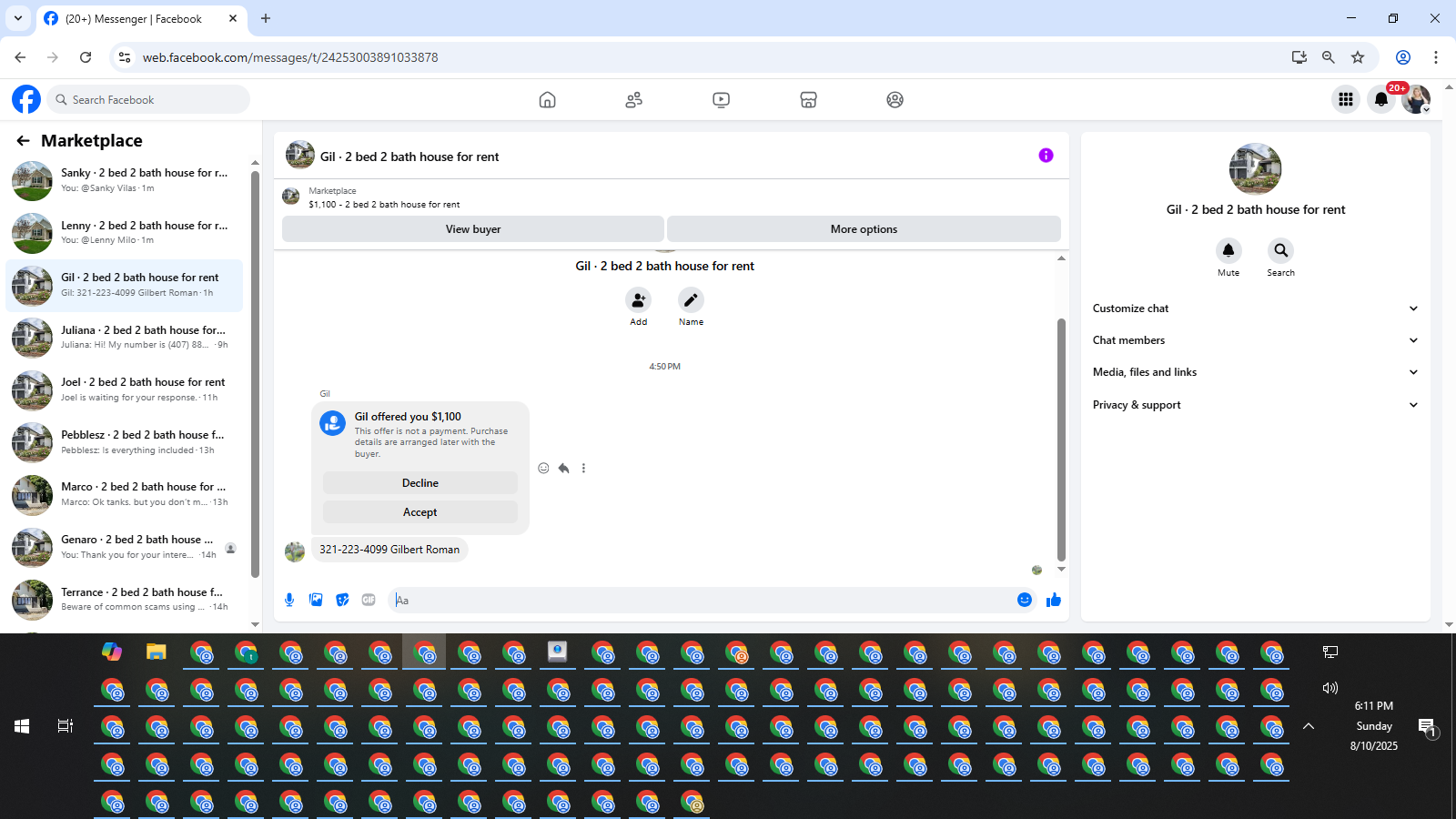Screen dimensions: 1456x819
Task: Open a new browser tab
Action: [x=266, y=18]
